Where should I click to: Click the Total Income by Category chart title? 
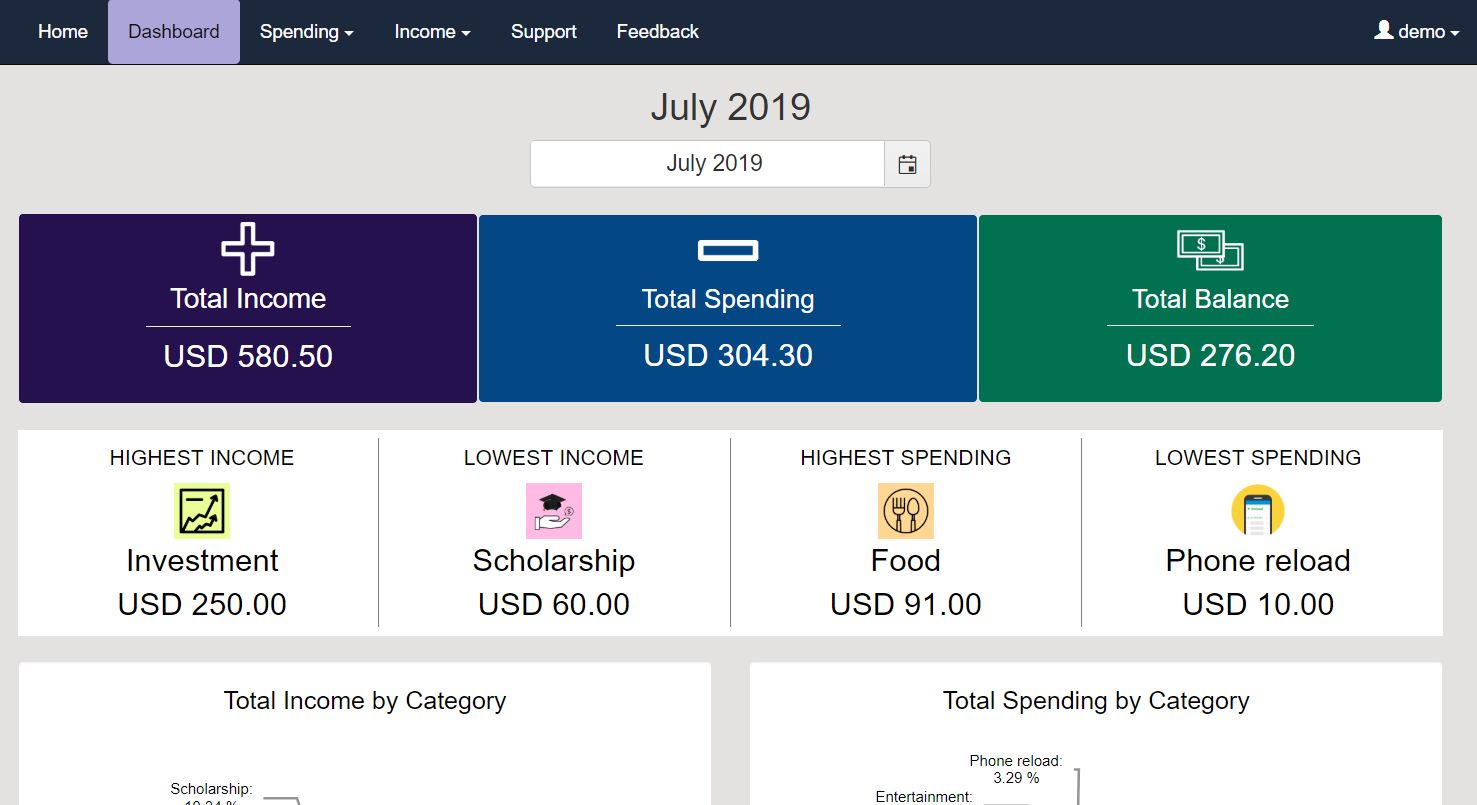(x=365, y=701)
